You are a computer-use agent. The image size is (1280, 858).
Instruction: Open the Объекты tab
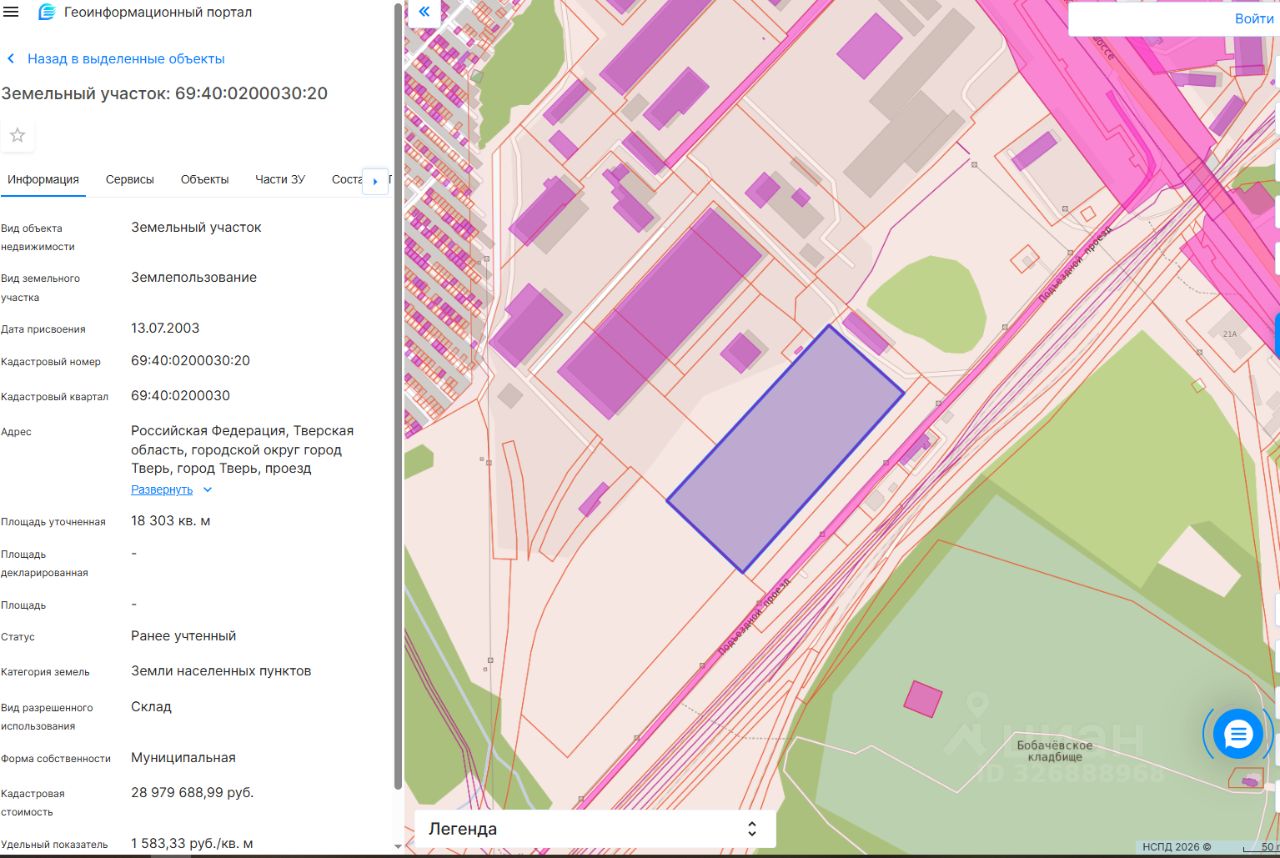click(205, 180)
